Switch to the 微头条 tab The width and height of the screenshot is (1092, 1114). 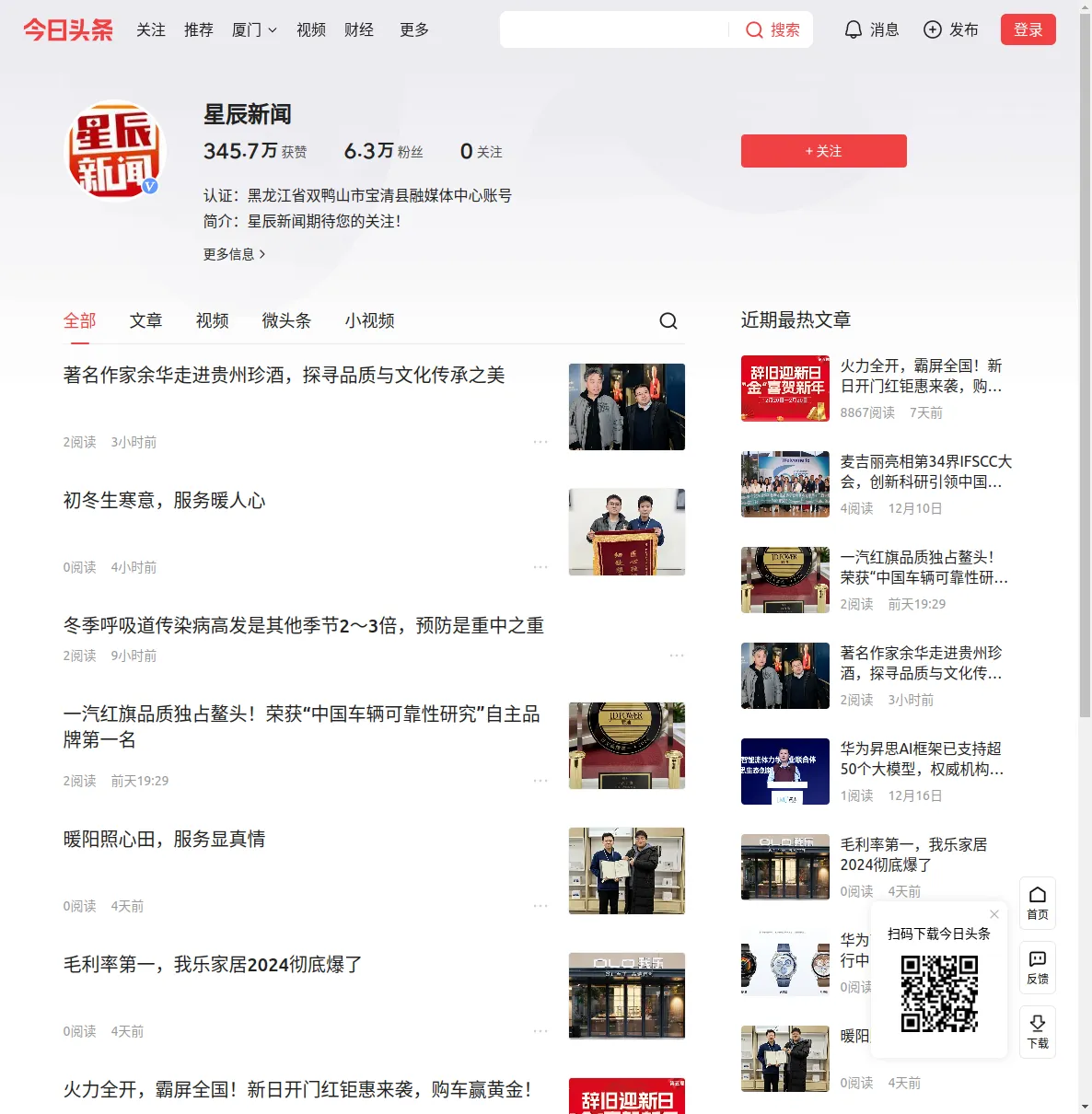click(287, 321)
